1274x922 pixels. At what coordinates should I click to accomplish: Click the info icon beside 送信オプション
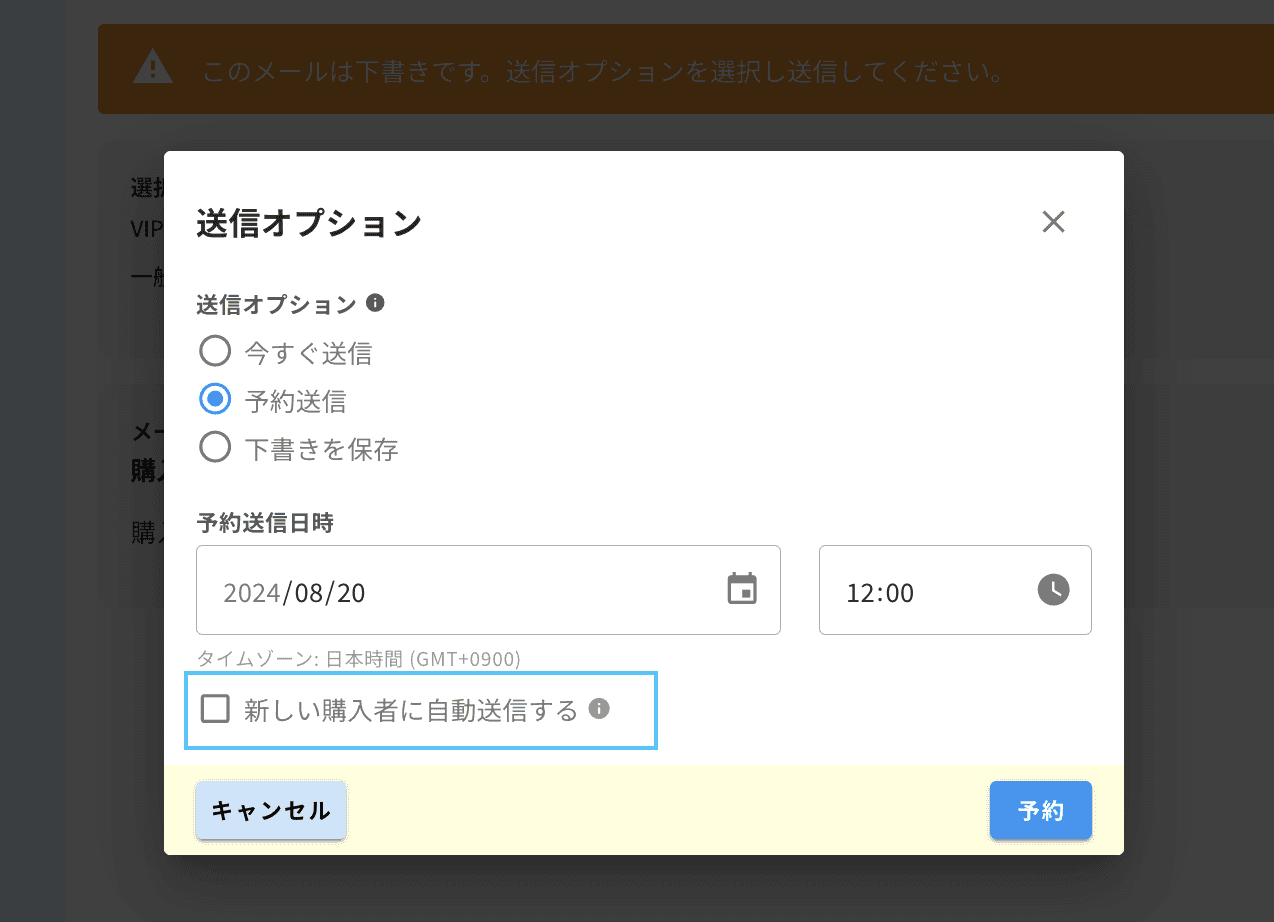point(375,302)
